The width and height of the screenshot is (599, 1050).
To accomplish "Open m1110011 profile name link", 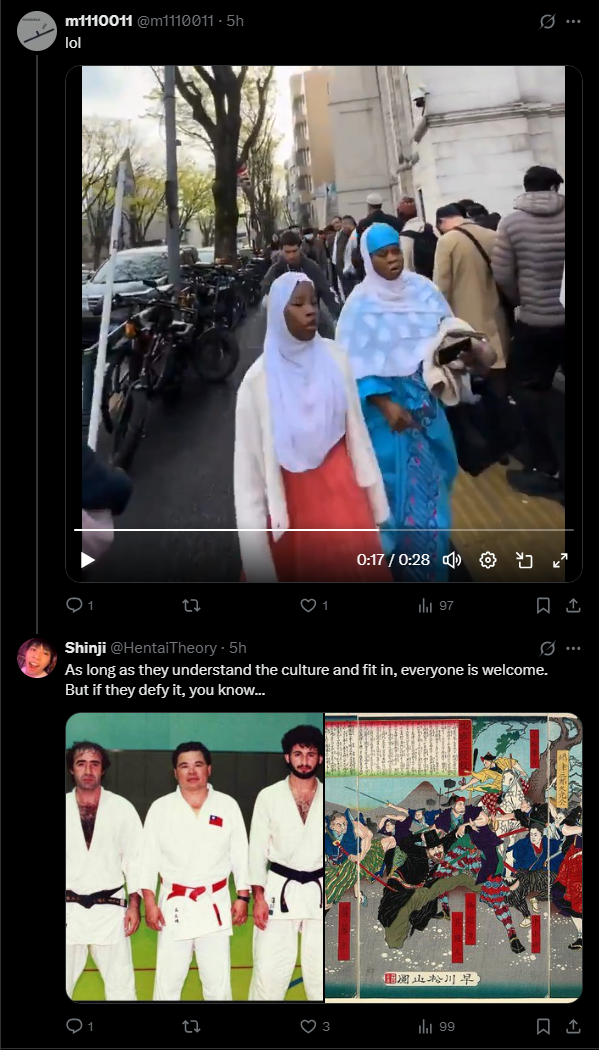I will [x=98, y=21].
